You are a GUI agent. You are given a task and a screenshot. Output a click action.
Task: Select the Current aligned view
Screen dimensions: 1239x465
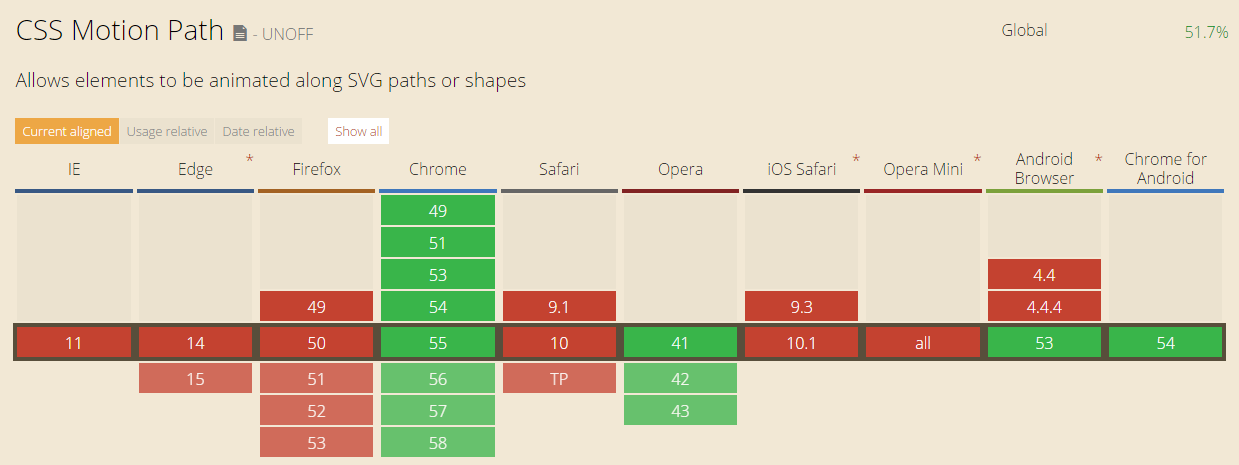coord(67,131)
